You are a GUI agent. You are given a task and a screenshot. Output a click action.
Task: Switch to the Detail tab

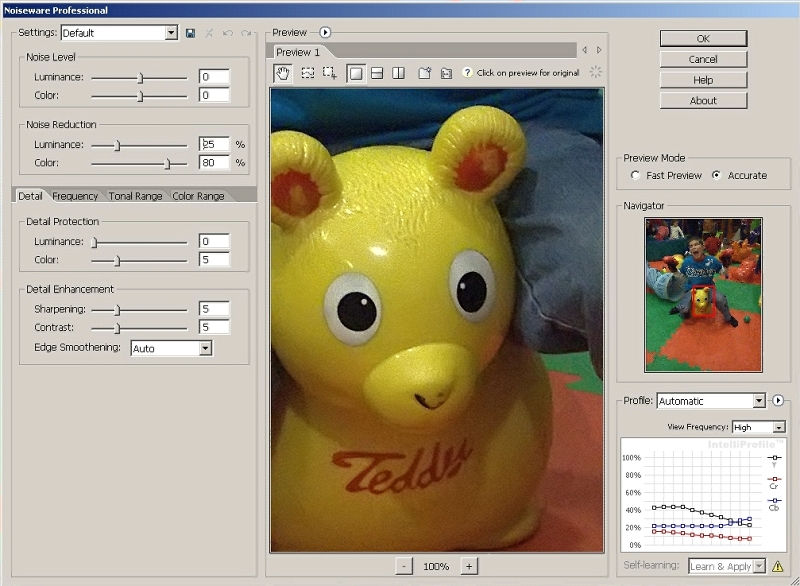(x=30, y=196)
